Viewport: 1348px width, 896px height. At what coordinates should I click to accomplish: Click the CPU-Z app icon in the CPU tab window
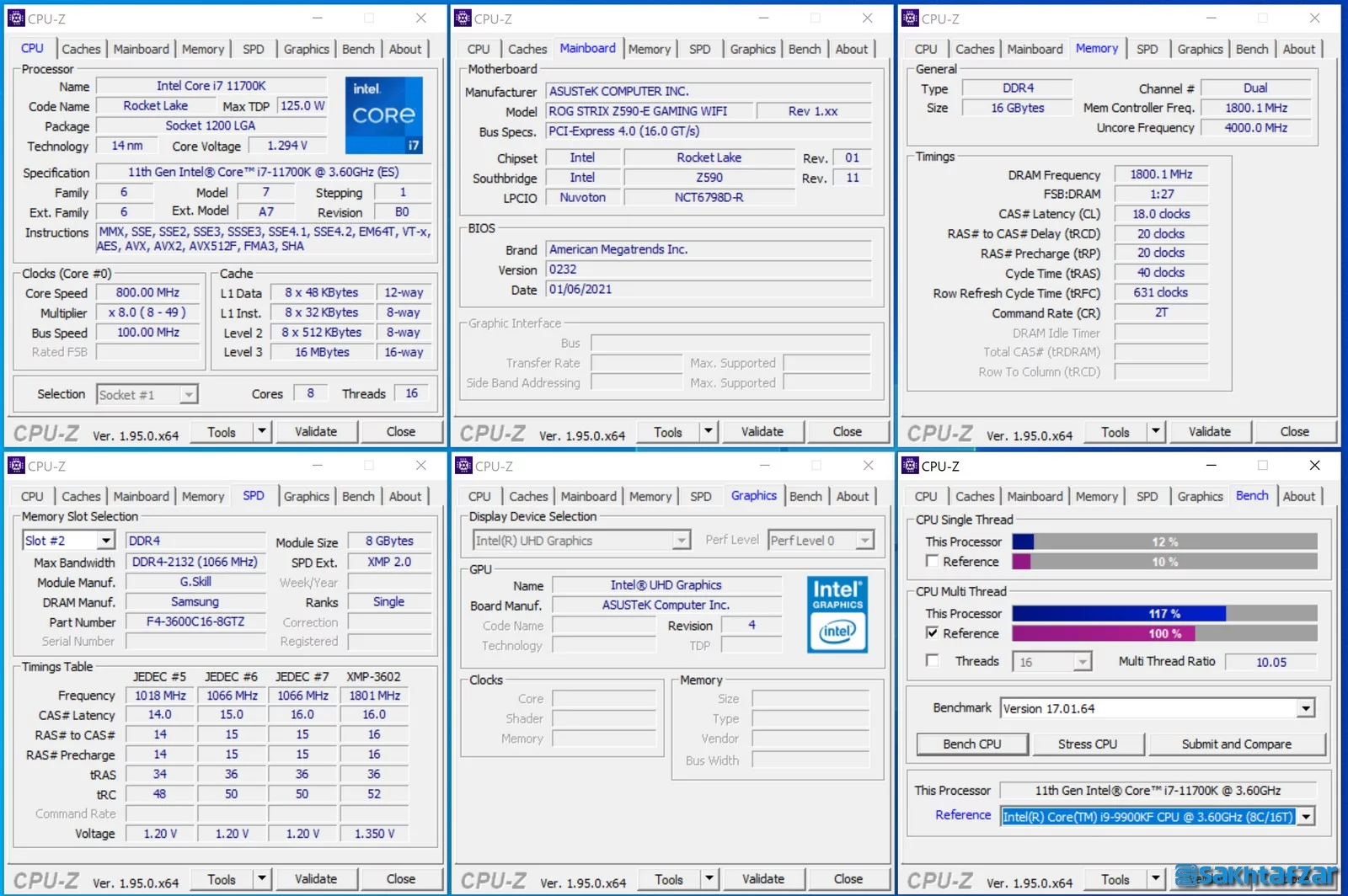tap(16, 18)
